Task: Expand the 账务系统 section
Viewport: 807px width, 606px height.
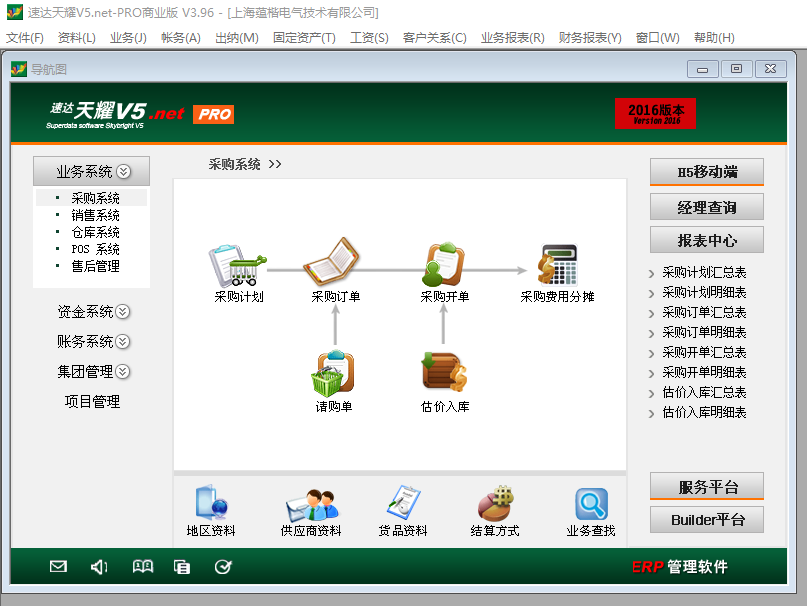Action: coord(122,341)
